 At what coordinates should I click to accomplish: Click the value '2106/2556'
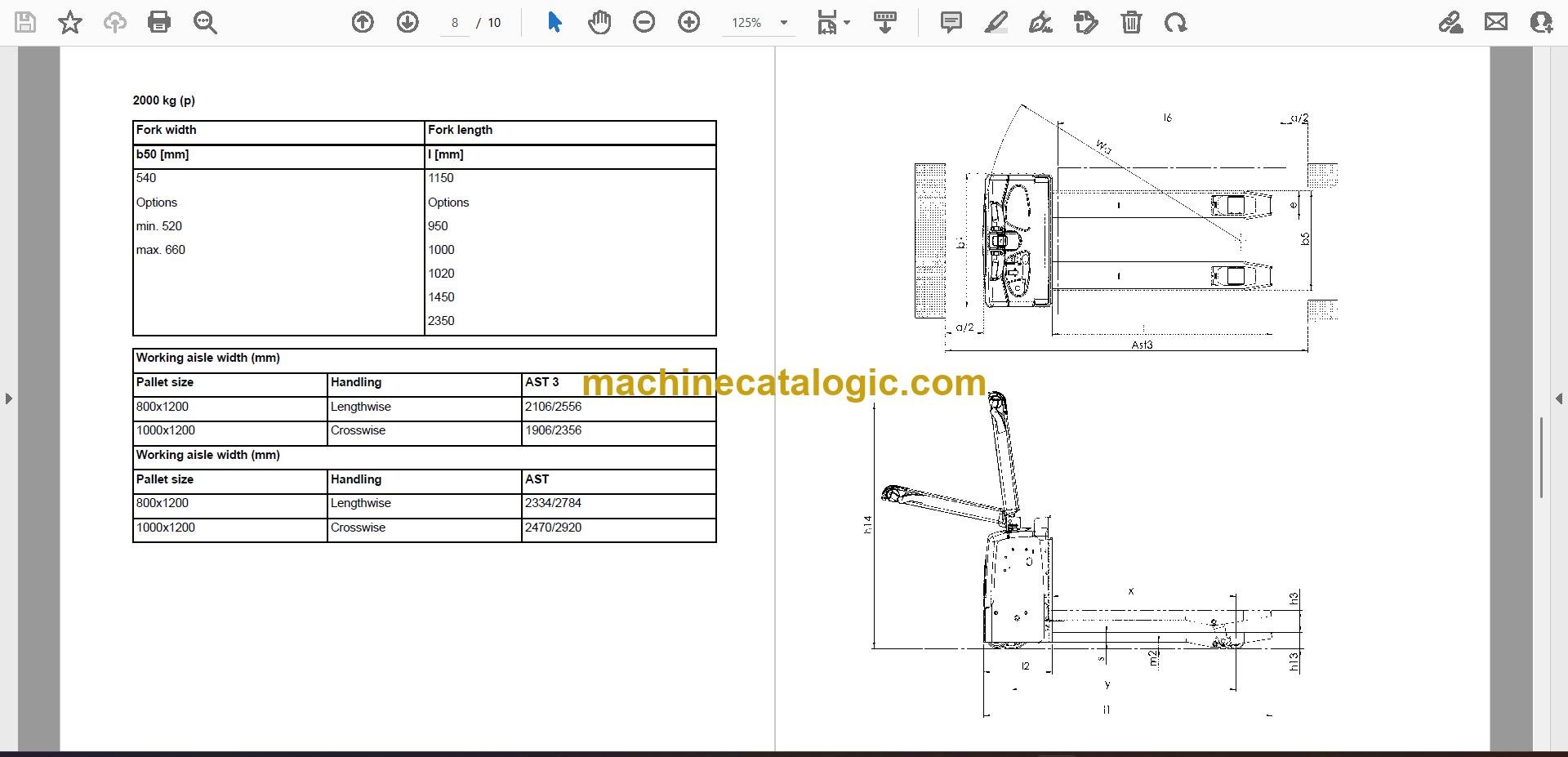click(554, 407)
